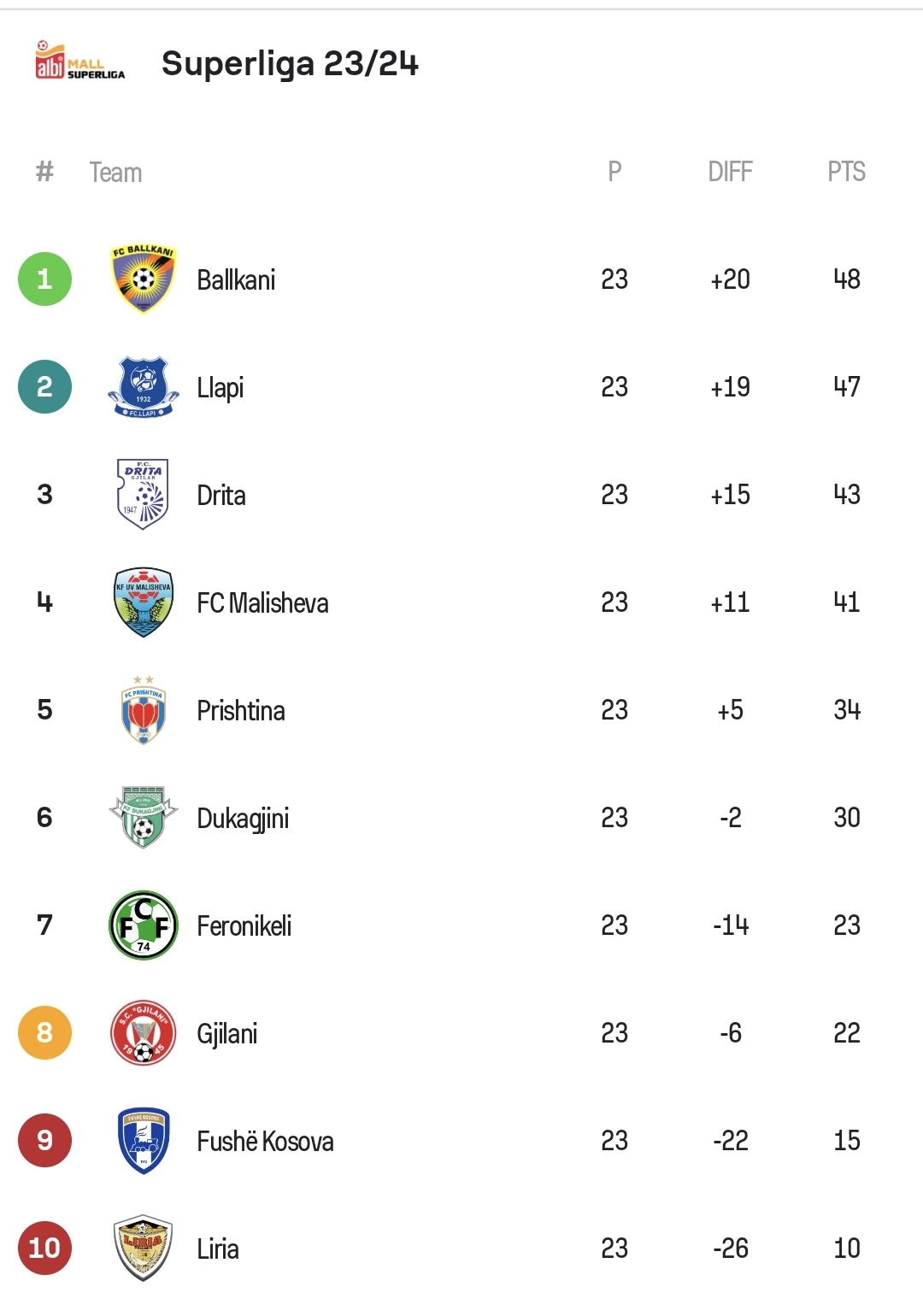The width and height of the screenshot is (923, 1316).
Task: Select the Gjilani red club badge
Action: (144, 1033)
